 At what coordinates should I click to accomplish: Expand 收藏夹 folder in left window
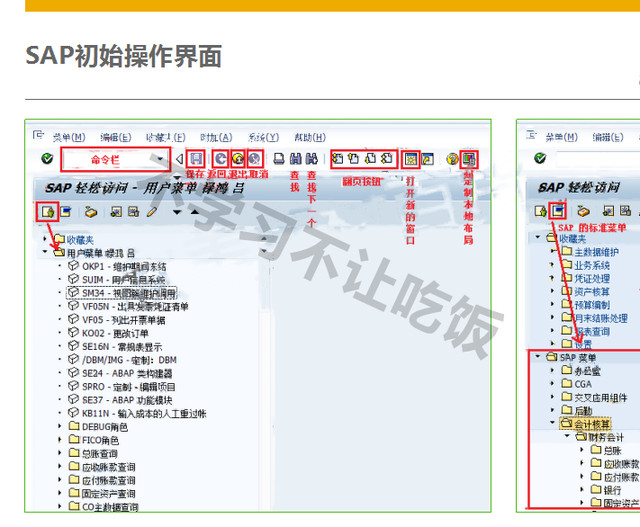pos(45,238)
